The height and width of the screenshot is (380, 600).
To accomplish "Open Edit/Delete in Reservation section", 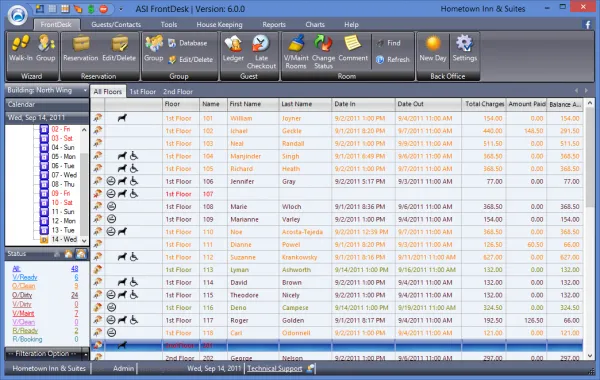I will 119,48.
